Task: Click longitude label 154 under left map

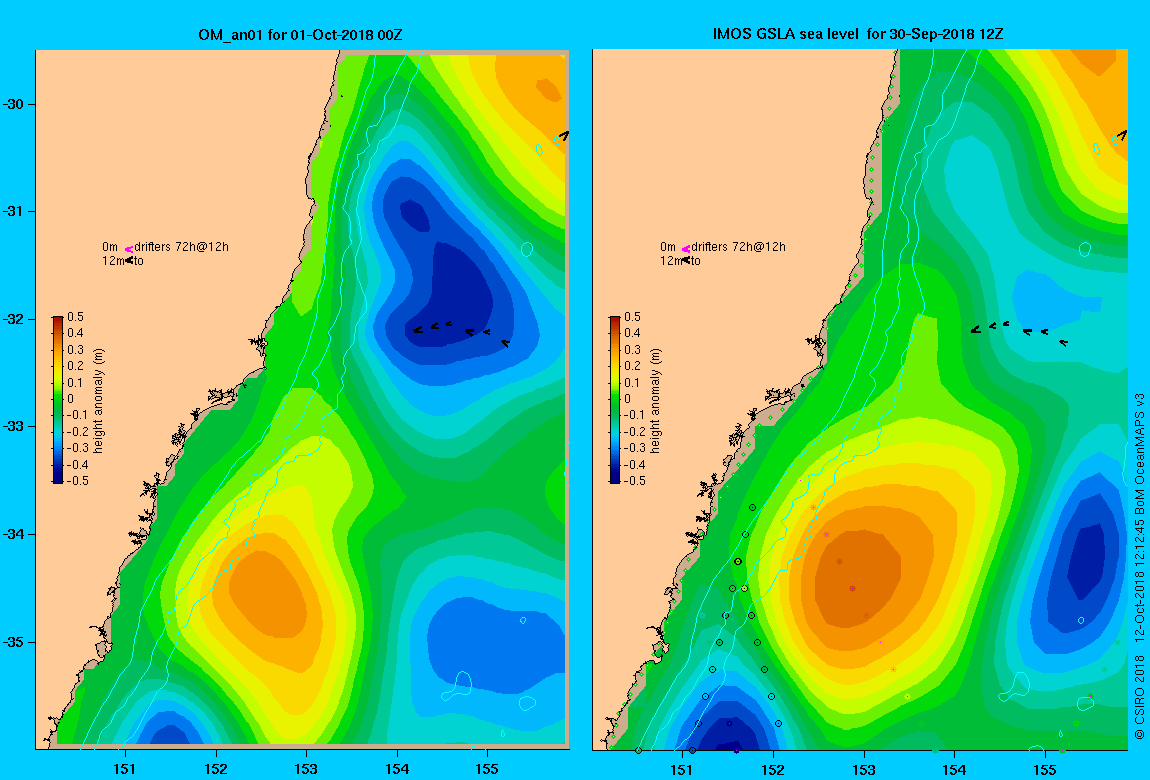Action: point(397,769)
